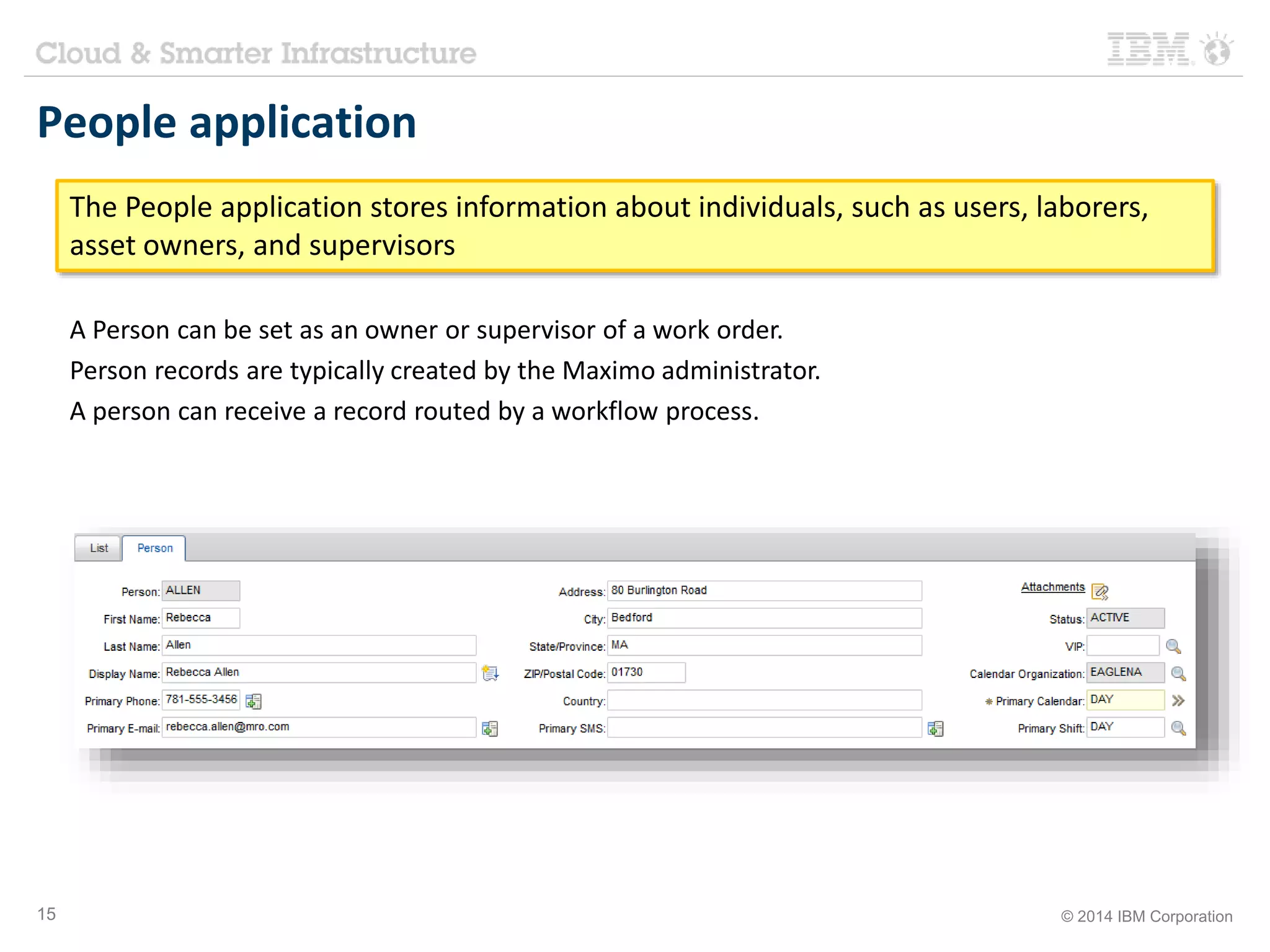Click the empty VIP field
Screen dimensions: 1270x952
1123,645
